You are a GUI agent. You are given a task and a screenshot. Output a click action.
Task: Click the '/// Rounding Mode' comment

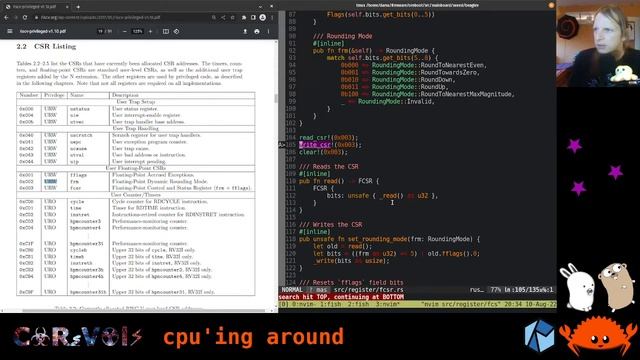342,36
